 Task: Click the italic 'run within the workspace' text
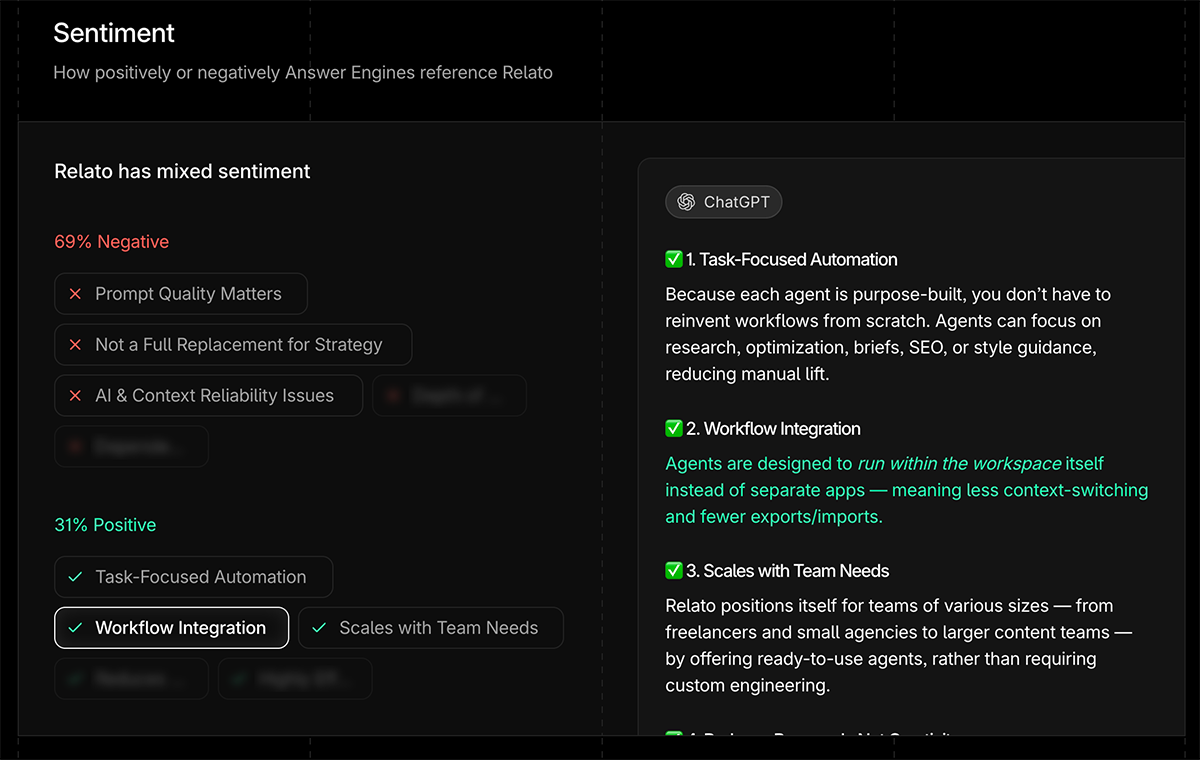pos(959,464)
